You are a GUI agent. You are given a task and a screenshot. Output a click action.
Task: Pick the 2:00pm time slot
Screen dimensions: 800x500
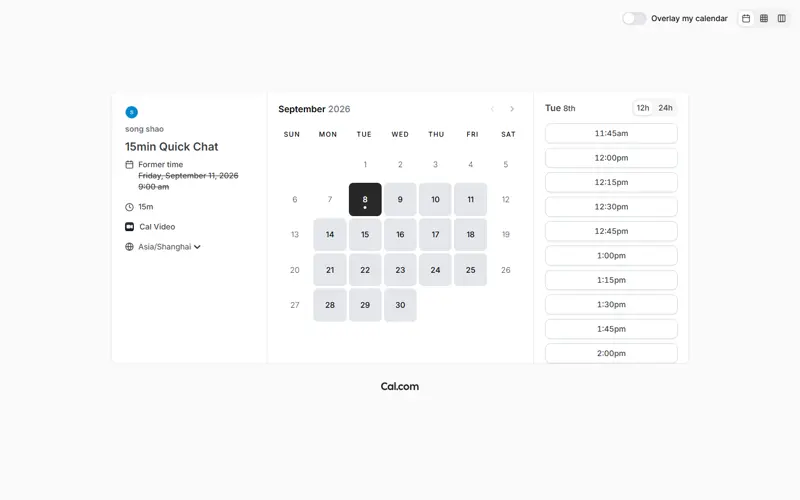point(611,353)
